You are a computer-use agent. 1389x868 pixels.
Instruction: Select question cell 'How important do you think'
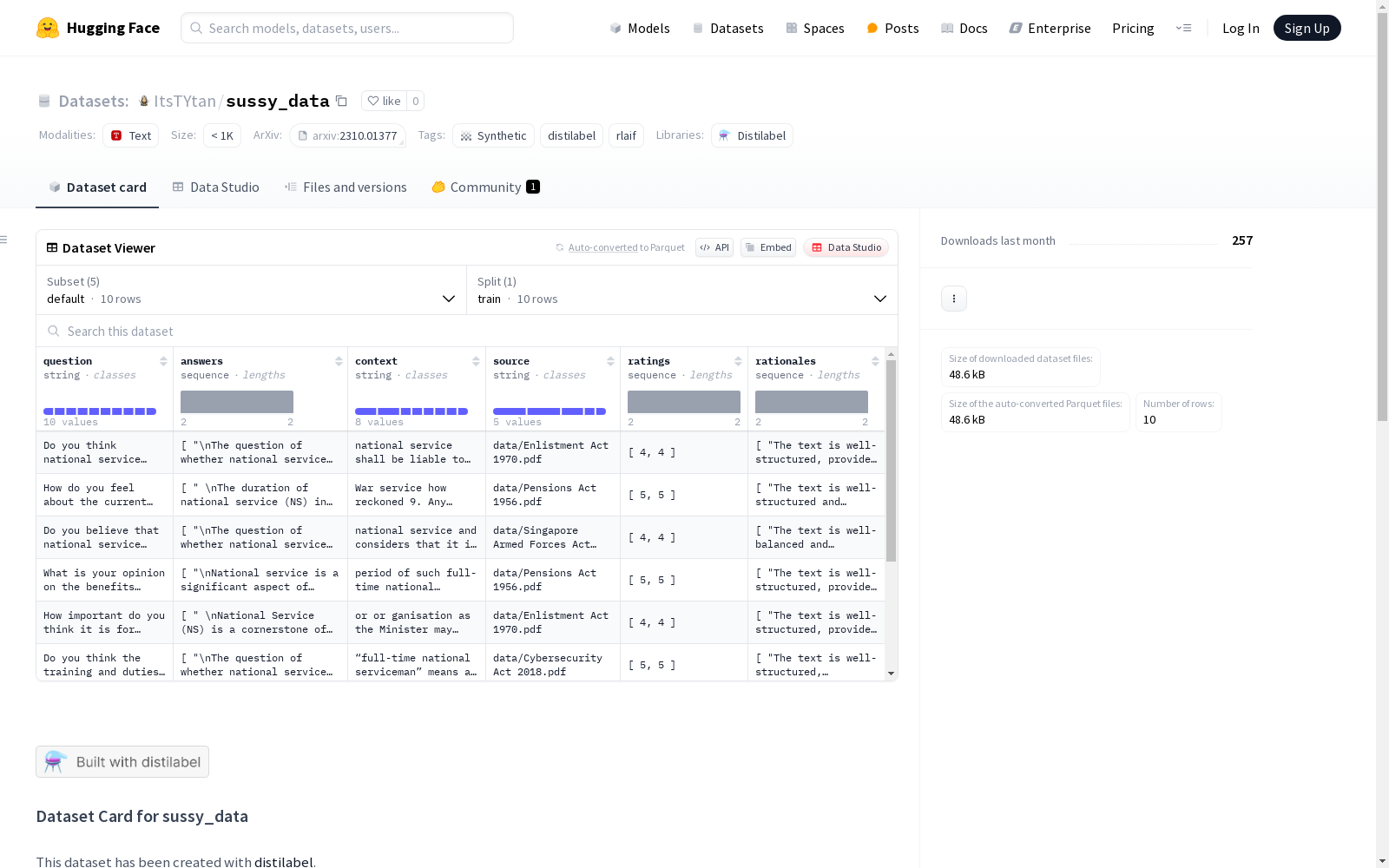pyautogui.click(x=104, y=622)
